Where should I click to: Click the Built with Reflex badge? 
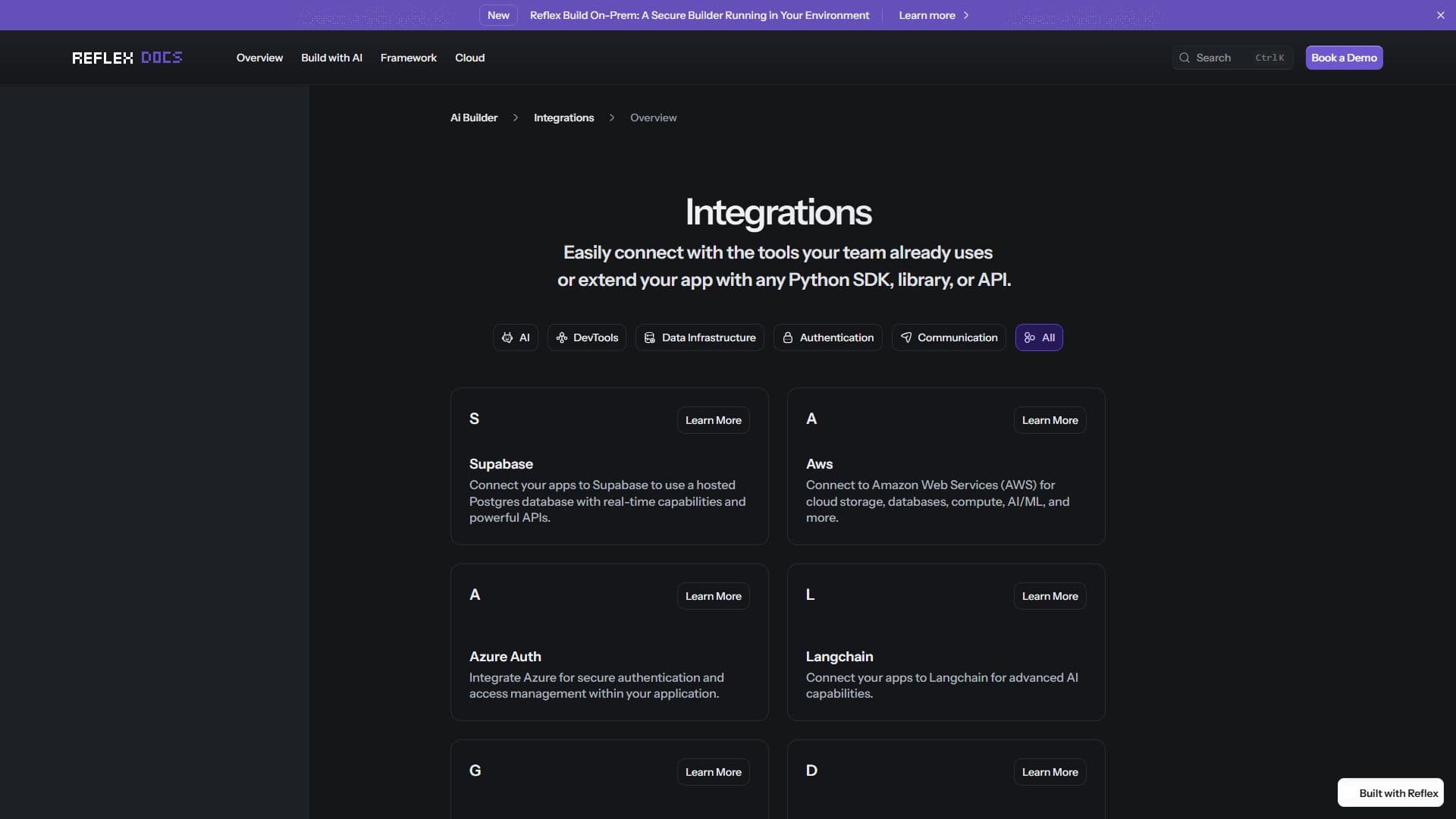click(x=1391, y=793)
